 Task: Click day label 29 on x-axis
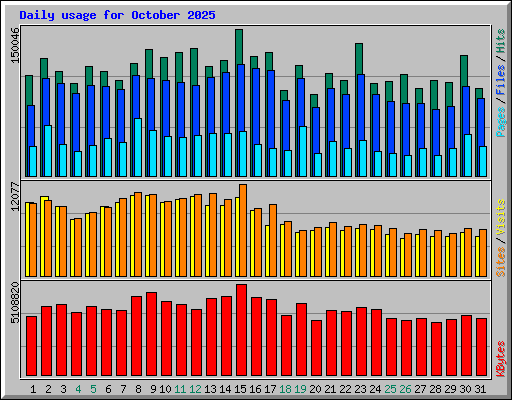tap(450, 389)
